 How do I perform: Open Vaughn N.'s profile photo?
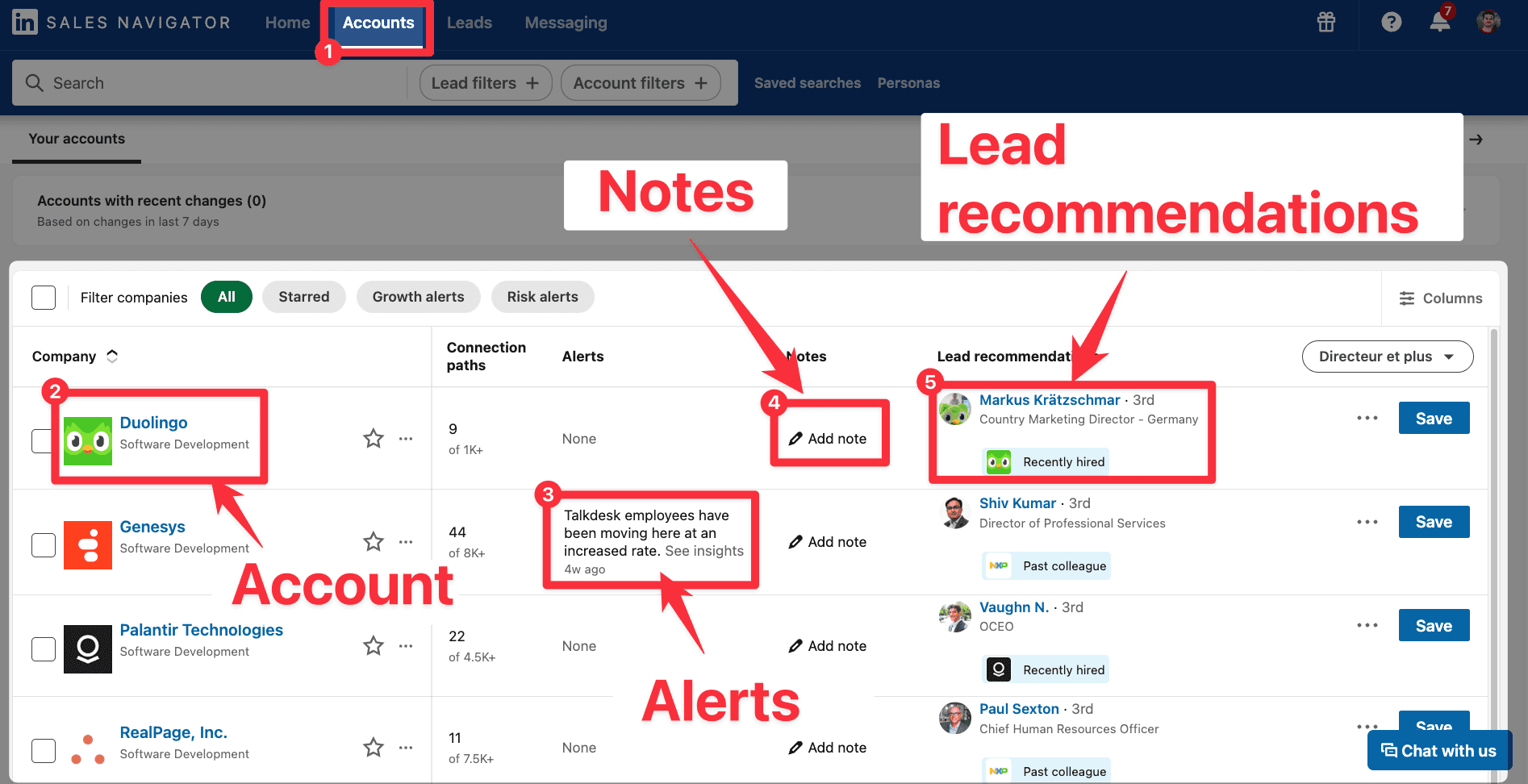pos(955,617)
